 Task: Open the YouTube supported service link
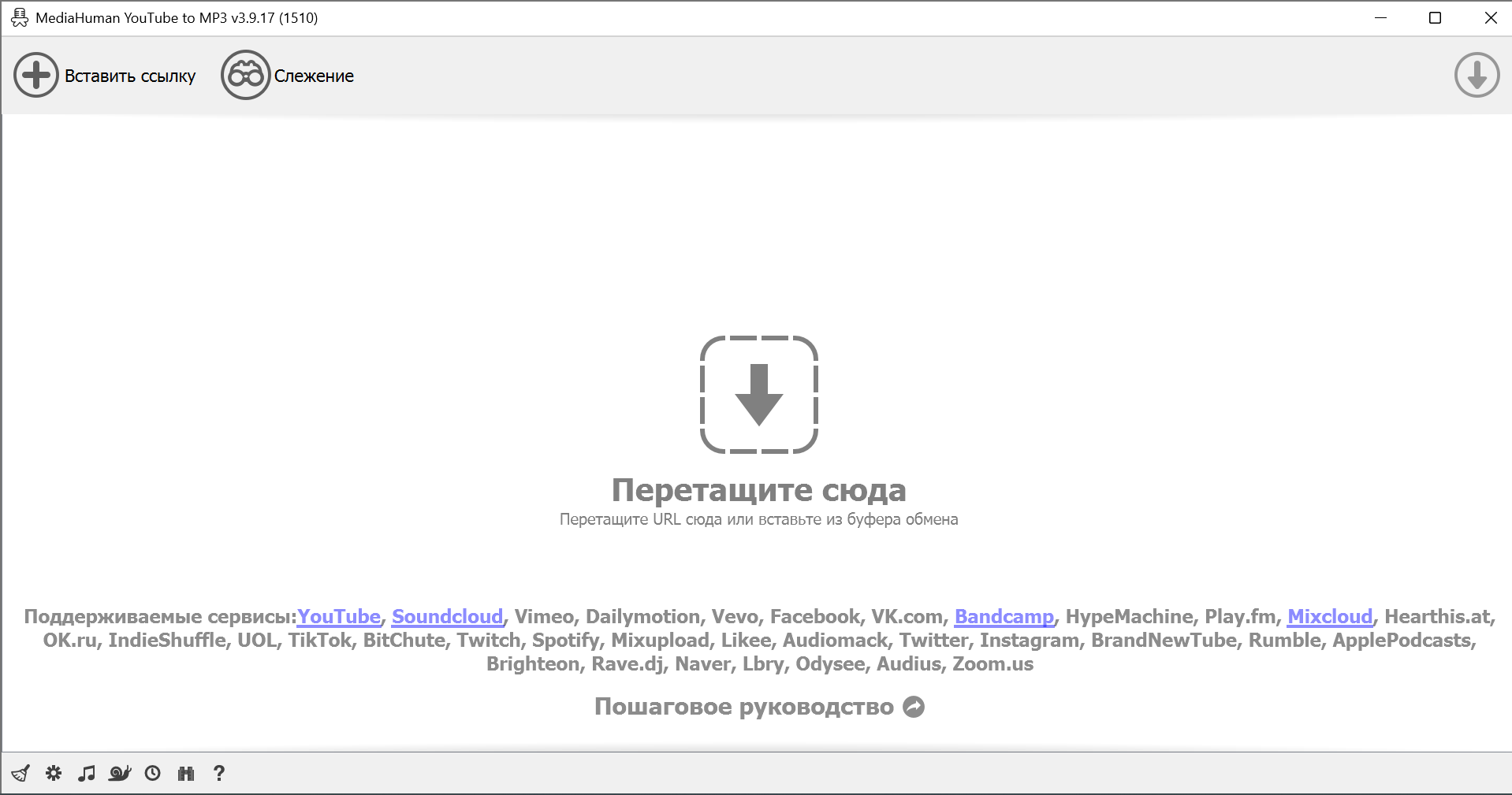339,616
